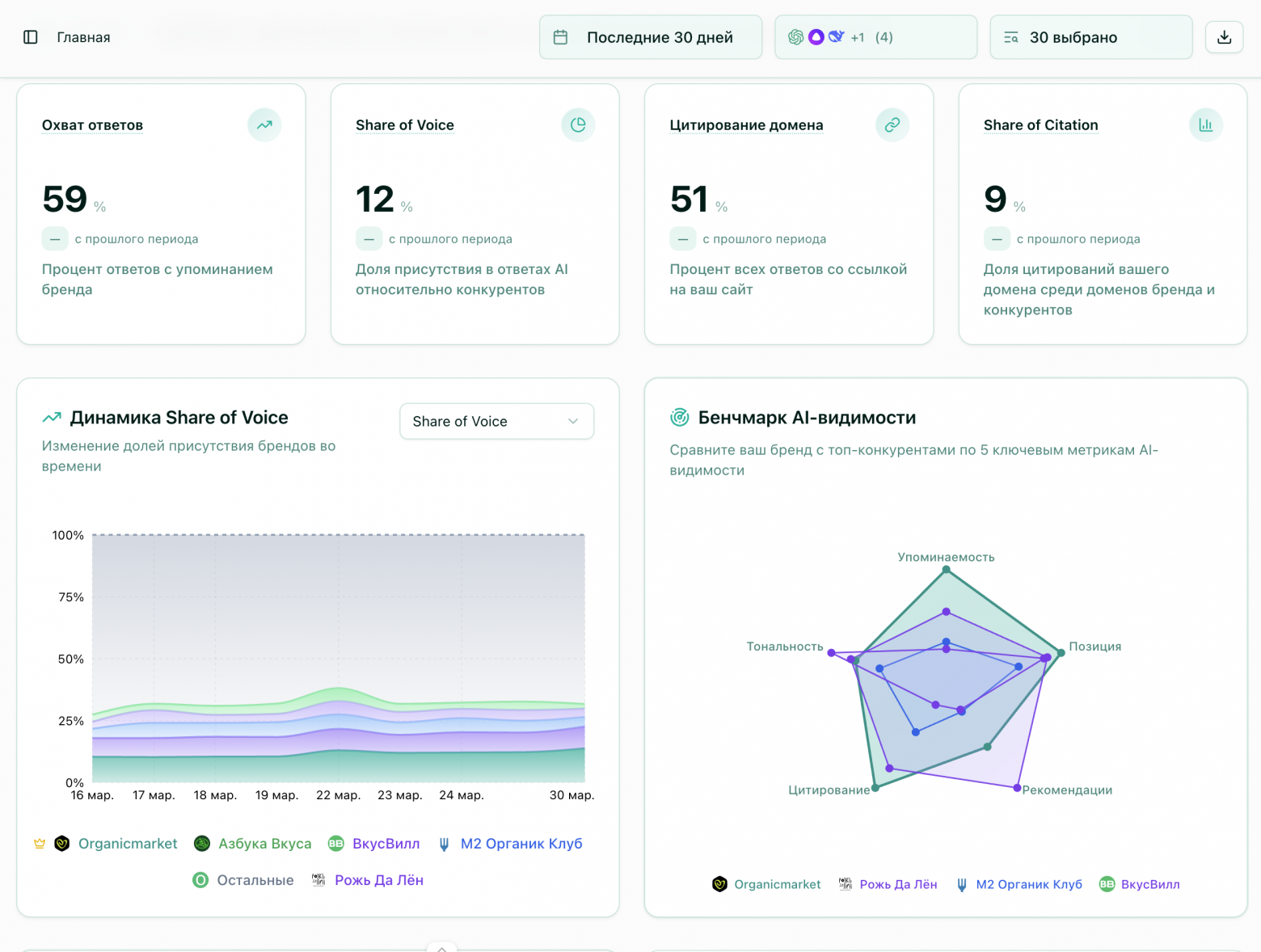Click the Share of Citation card title
This screenshot has height=952, width=1261.
1040,125
